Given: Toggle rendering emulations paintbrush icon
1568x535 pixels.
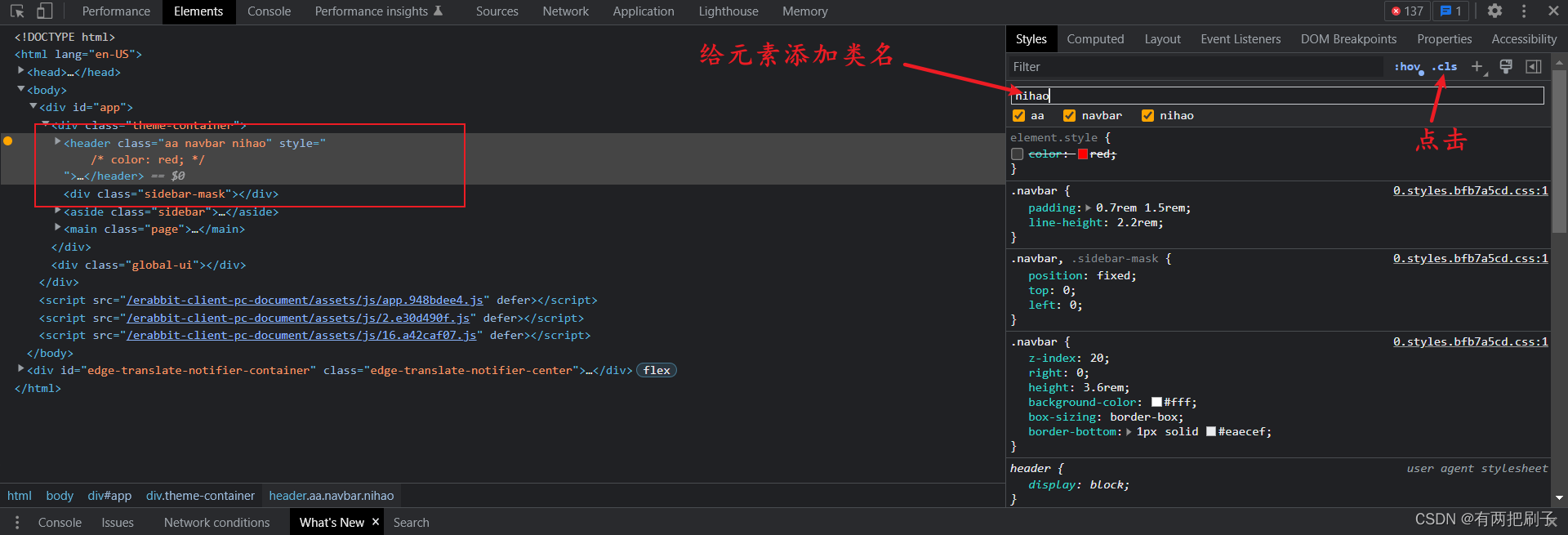Looking at the screenshot, I should point(1506,67).
